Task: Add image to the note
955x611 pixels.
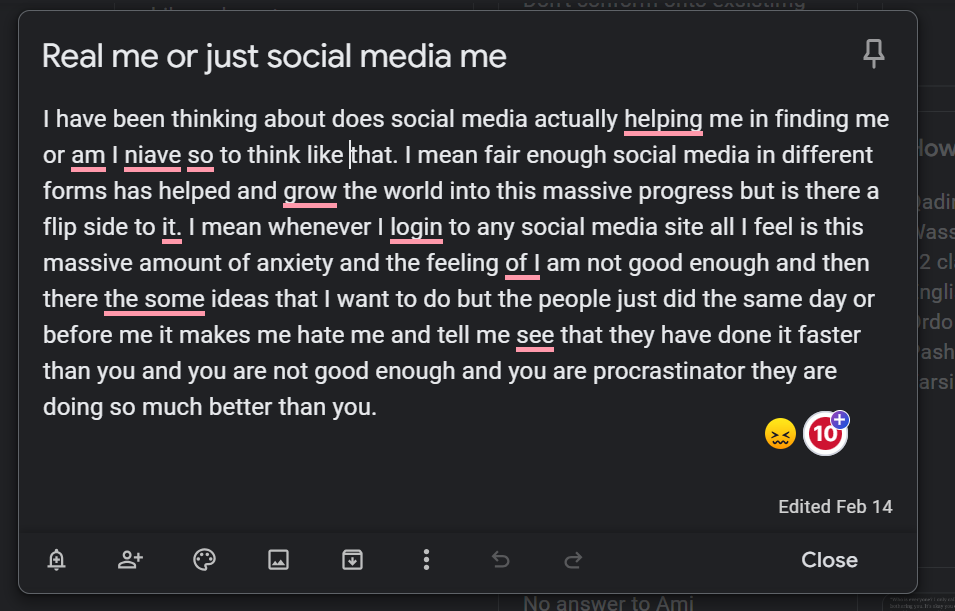Action: click(278, 559)
